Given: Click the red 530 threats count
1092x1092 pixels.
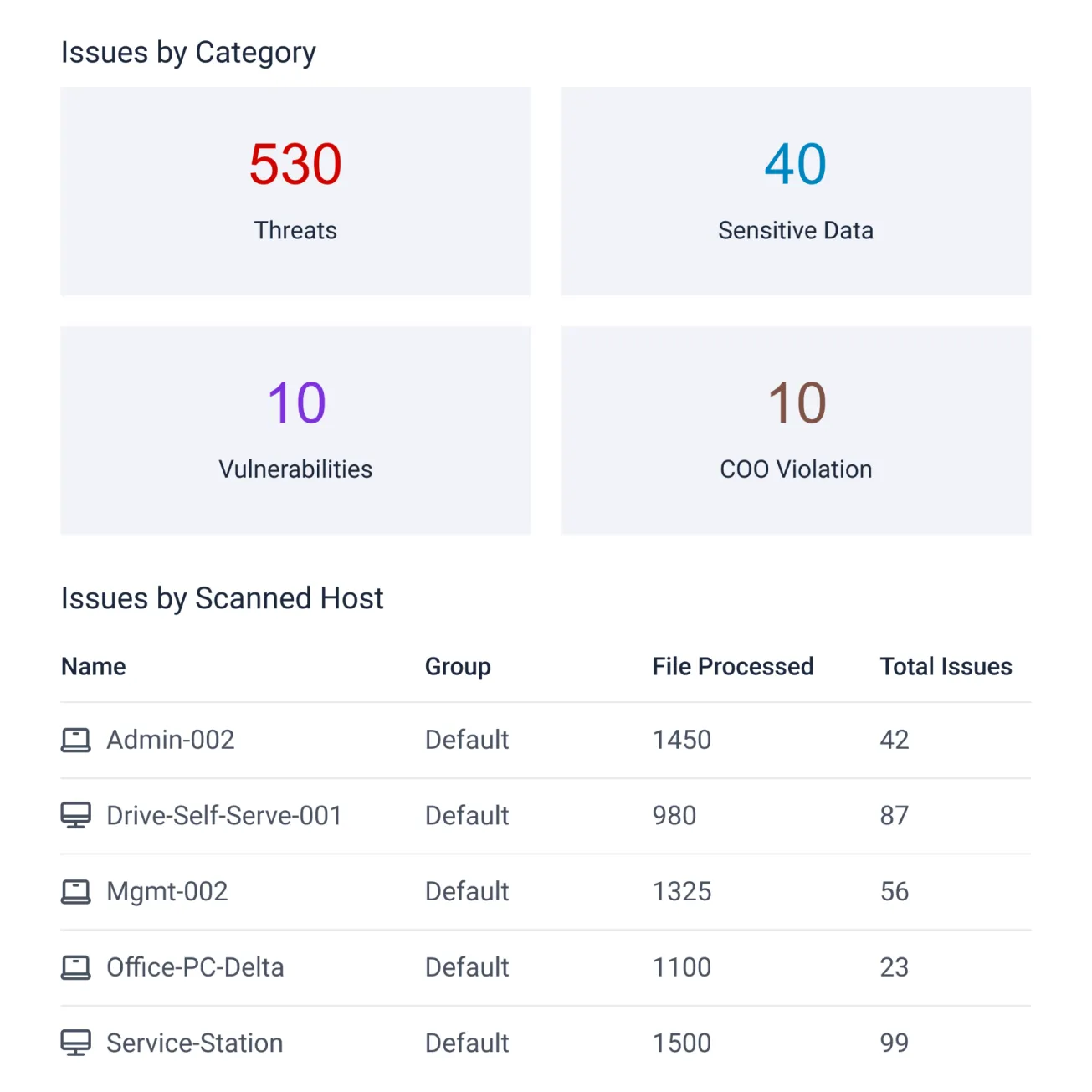Looking at the screenshot, I should pyautogui.click(x=295, y=164).
